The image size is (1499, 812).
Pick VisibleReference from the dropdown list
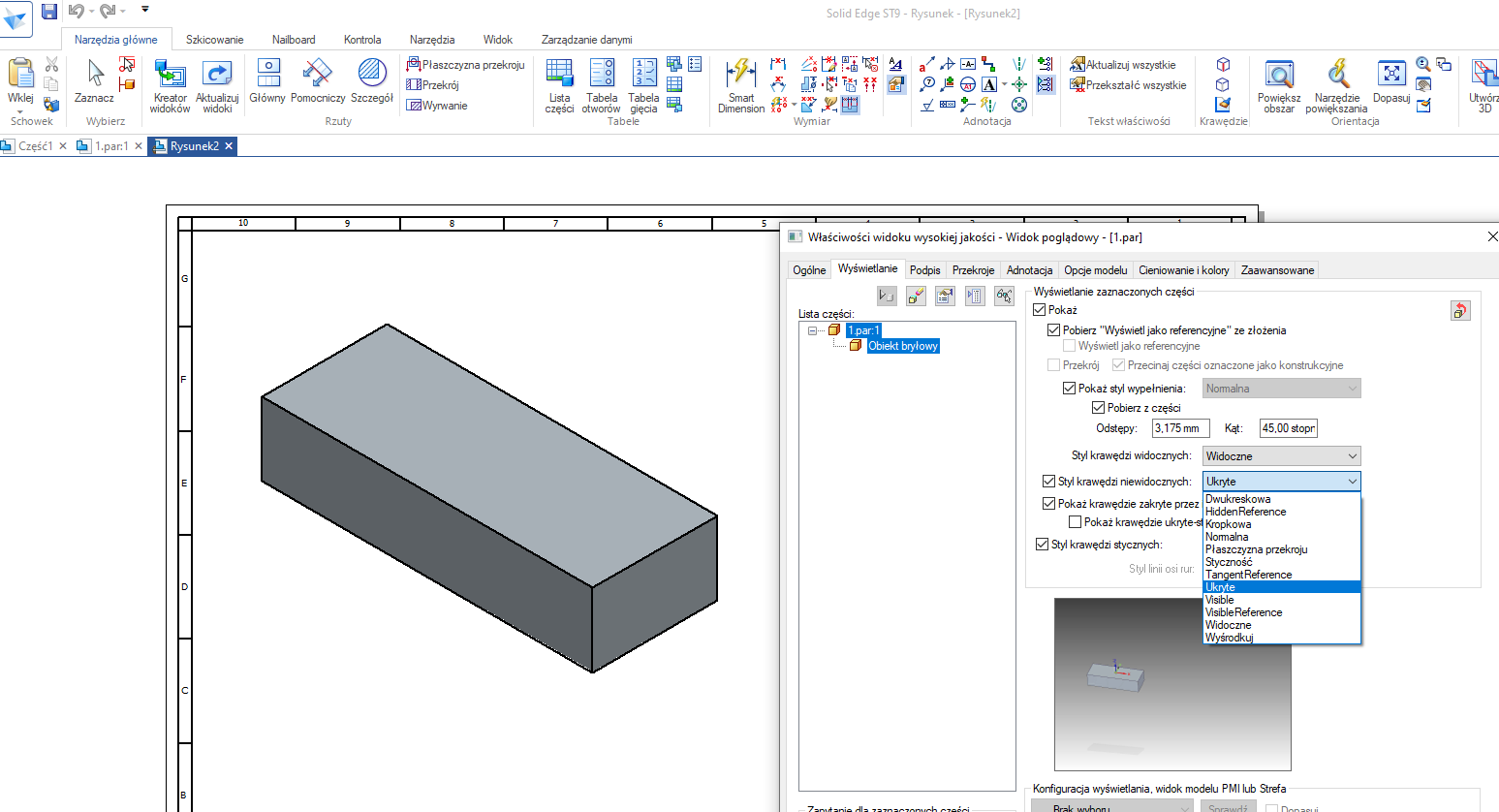pyautogui.click(x=1282, y=612)
